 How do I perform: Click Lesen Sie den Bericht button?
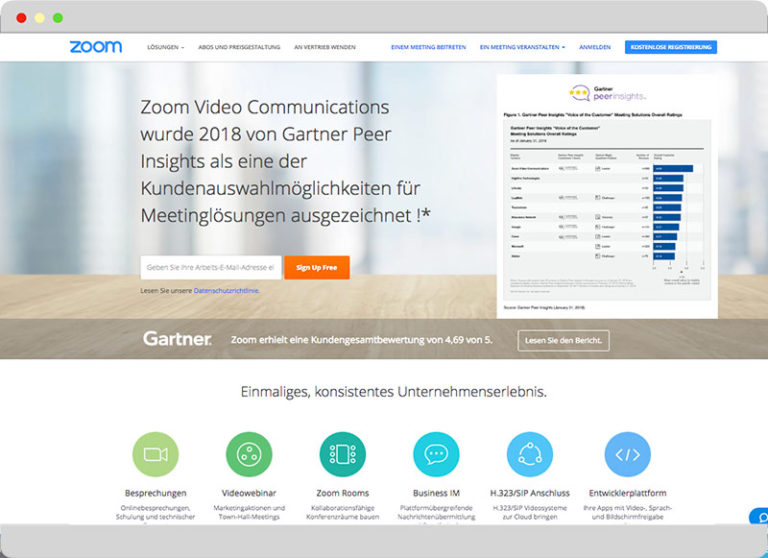point(563,340)
